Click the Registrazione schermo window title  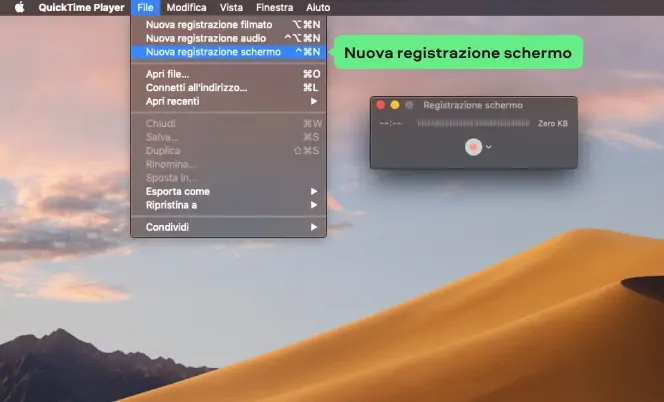[x=473, y=105]
